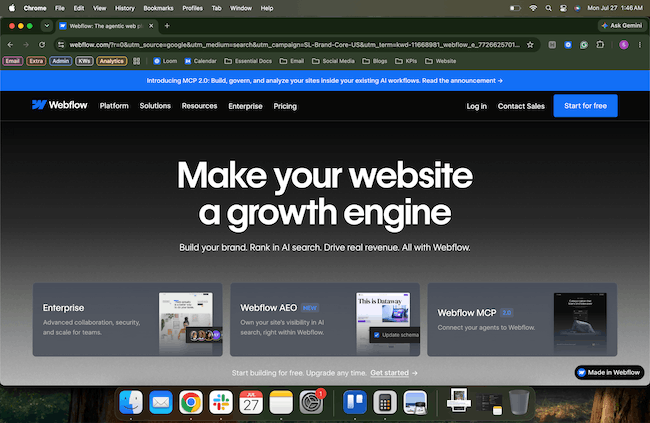Click Log in
This screenshot has width=650, height=423.
[x=477, y=106]
